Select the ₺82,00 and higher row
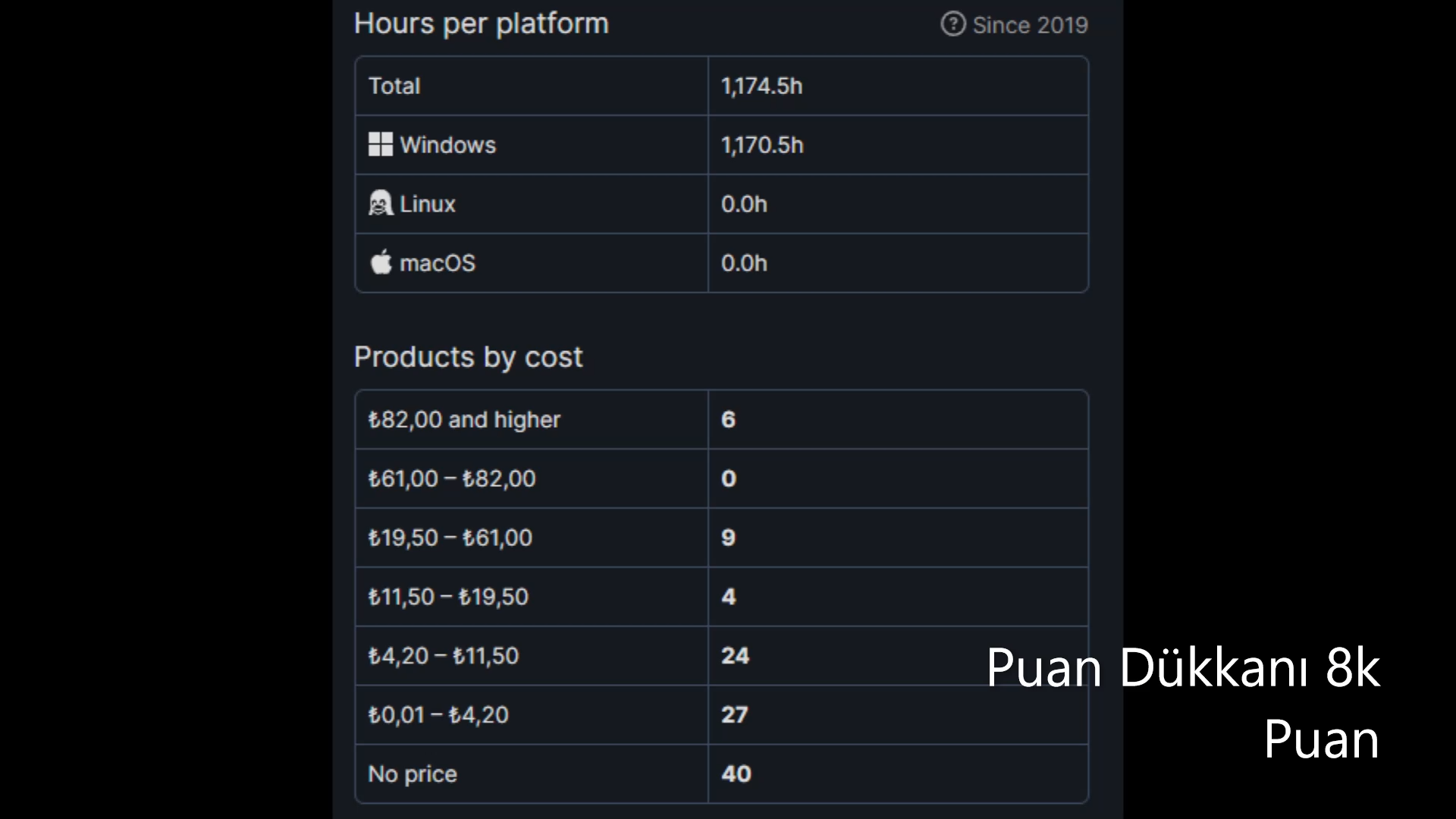Screen dimensions: 1456x819 pyautogui.click(x=721, y=419)
